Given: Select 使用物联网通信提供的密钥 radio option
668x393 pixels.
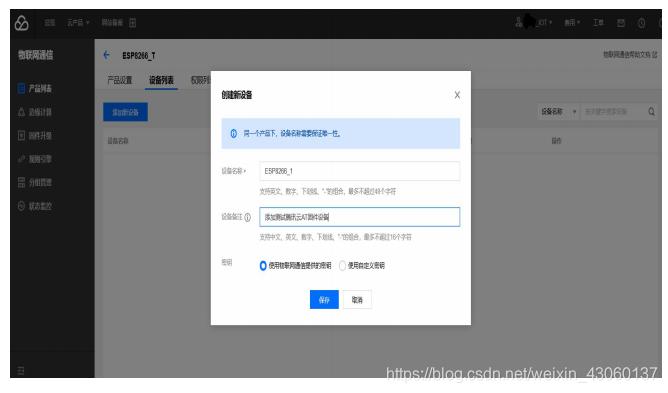Looking at the screenshot, I should coord(263,266).
